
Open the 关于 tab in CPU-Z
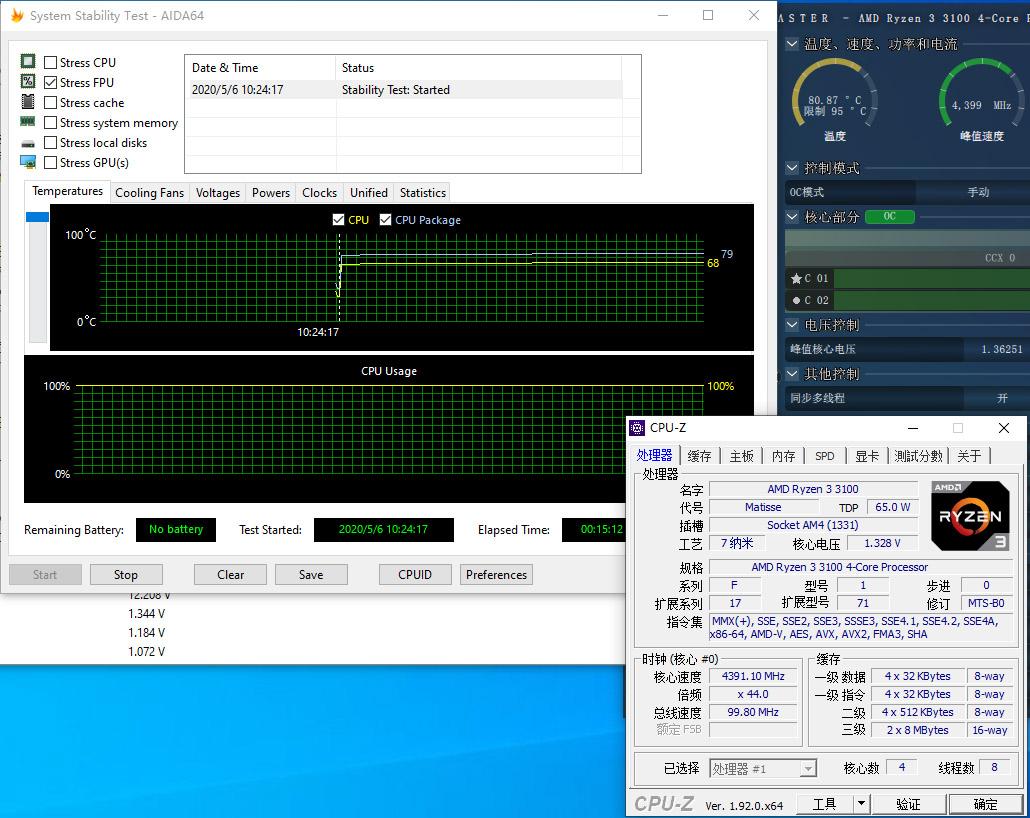pyautogui.click(x=969, y=456)
